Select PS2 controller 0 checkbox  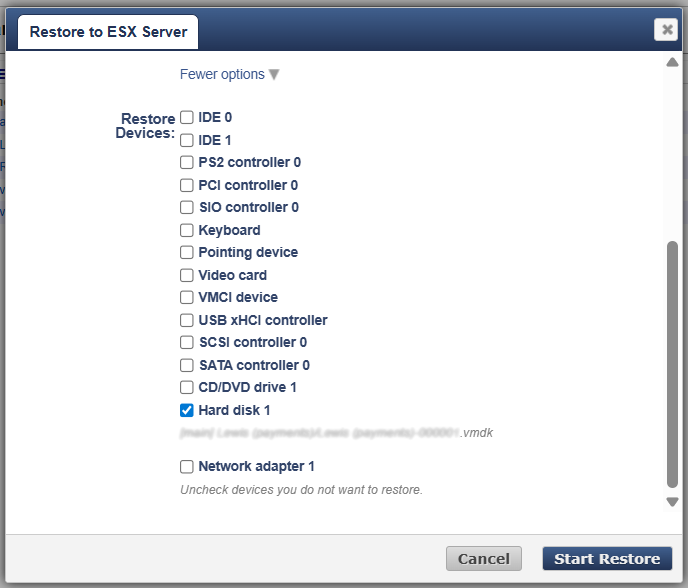point(187,162)
